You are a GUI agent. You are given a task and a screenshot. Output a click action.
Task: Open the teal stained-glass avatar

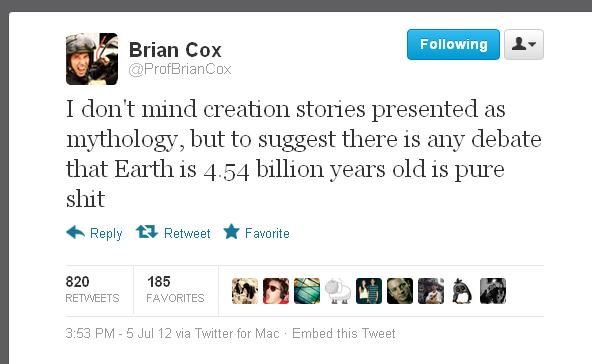(307, 291)
